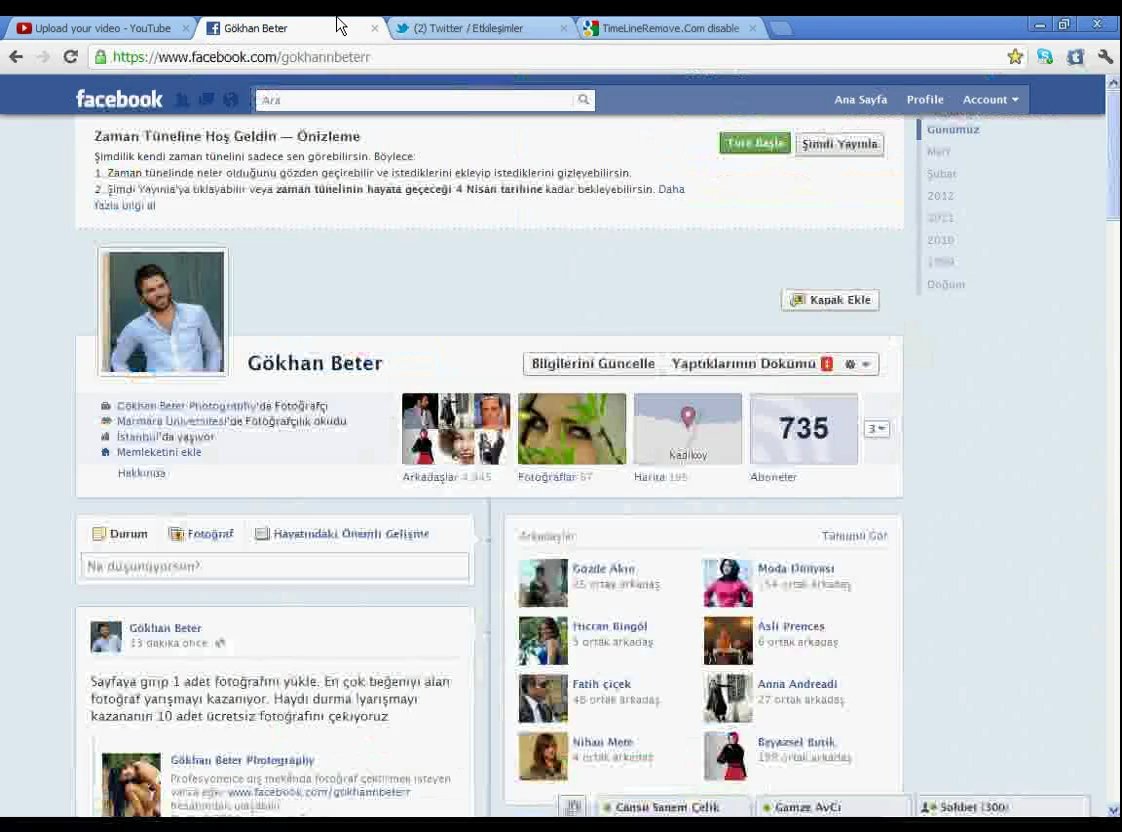Image resolution: width=1122 pixels, height=832 pixels.
Task: Open Yaptıklarının Dökümü
Action: click(743, 363)
